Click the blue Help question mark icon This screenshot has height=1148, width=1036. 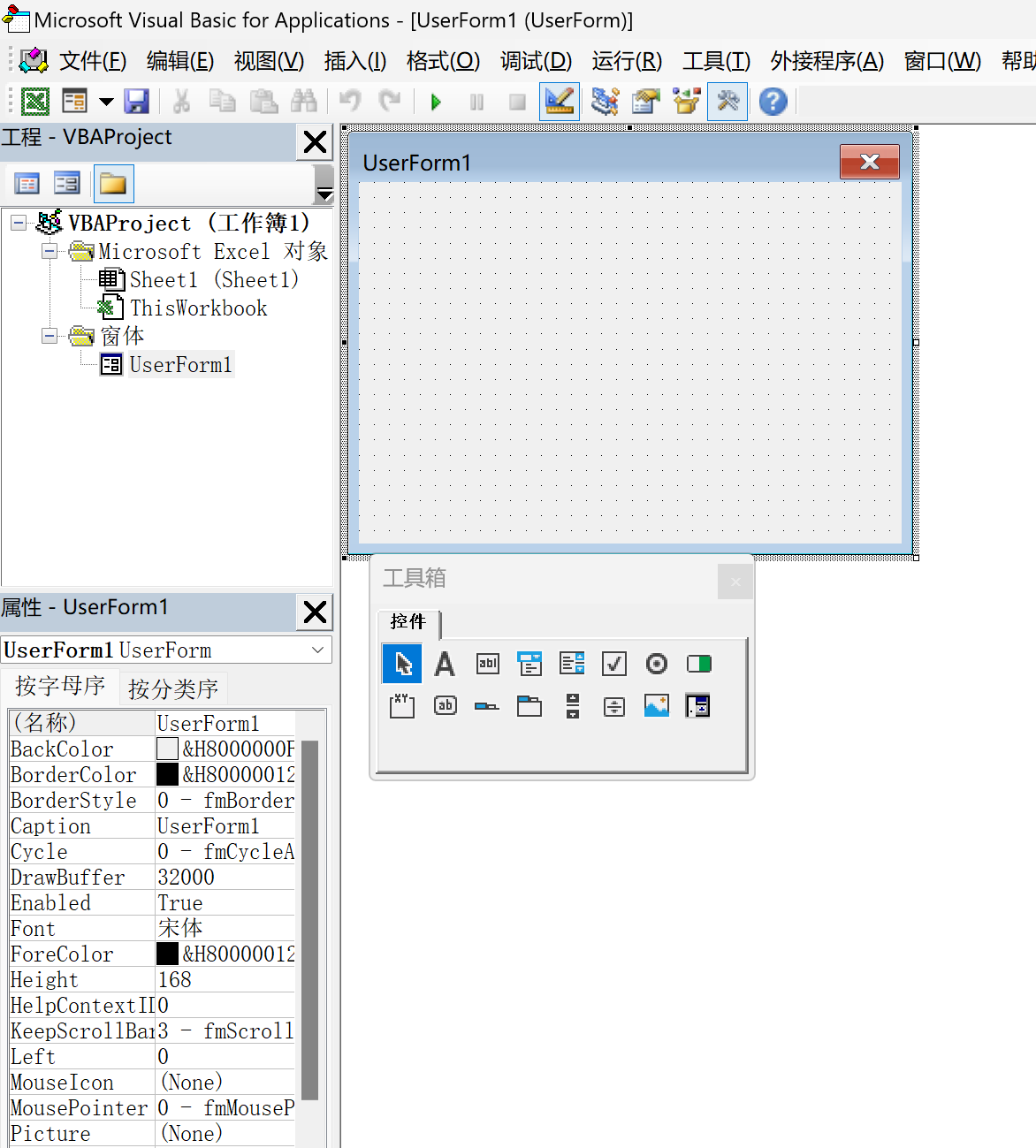click(x=773, y=102)
